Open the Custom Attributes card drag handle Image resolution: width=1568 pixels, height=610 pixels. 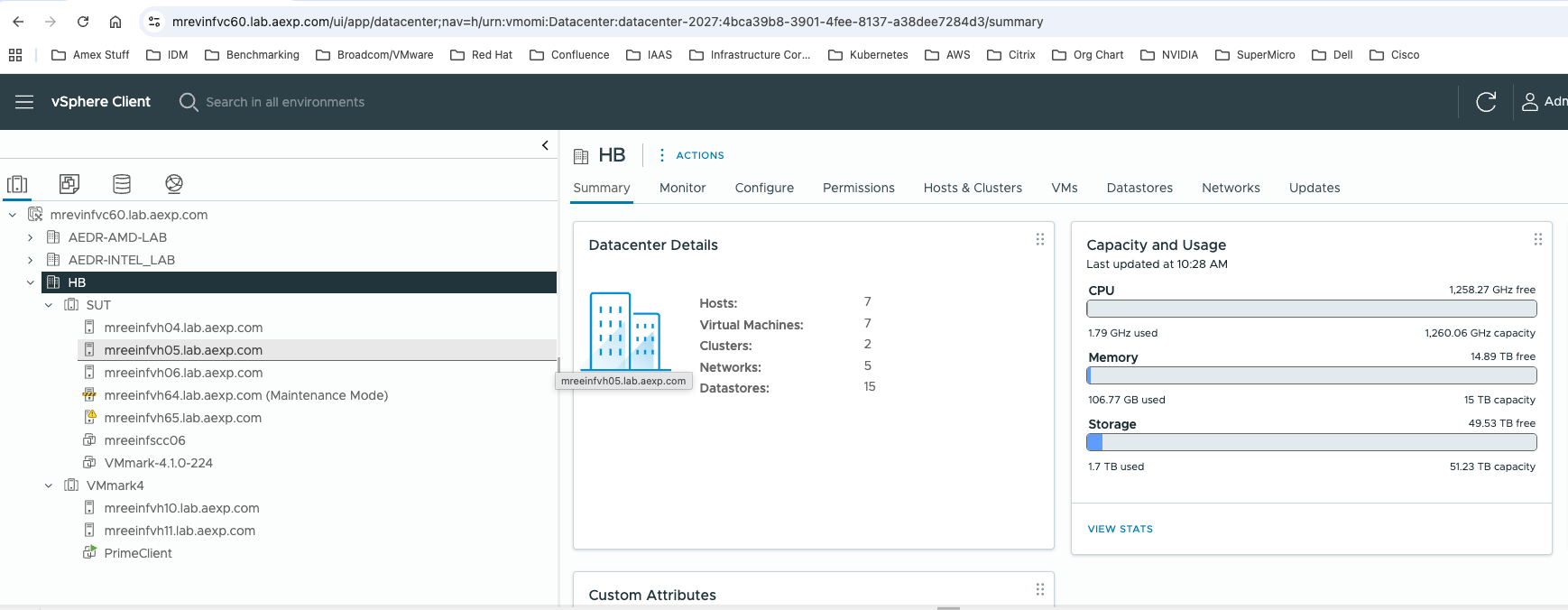tap(1040, 589)
